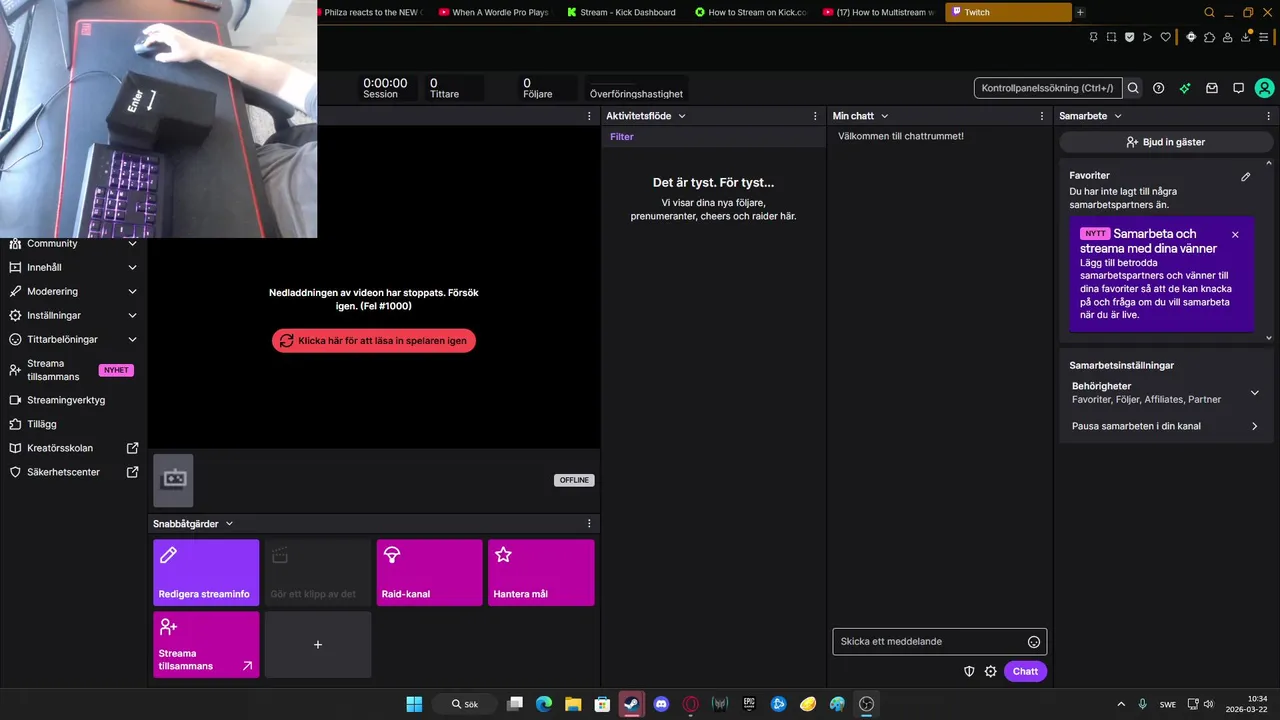Open Steam from the taskbar

(631, 704)
